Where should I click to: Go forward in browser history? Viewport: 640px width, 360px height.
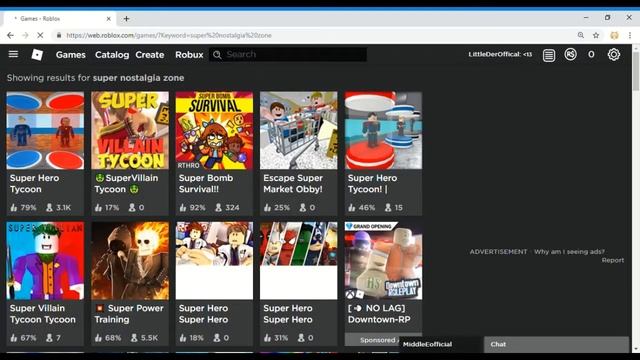[25, 36]
